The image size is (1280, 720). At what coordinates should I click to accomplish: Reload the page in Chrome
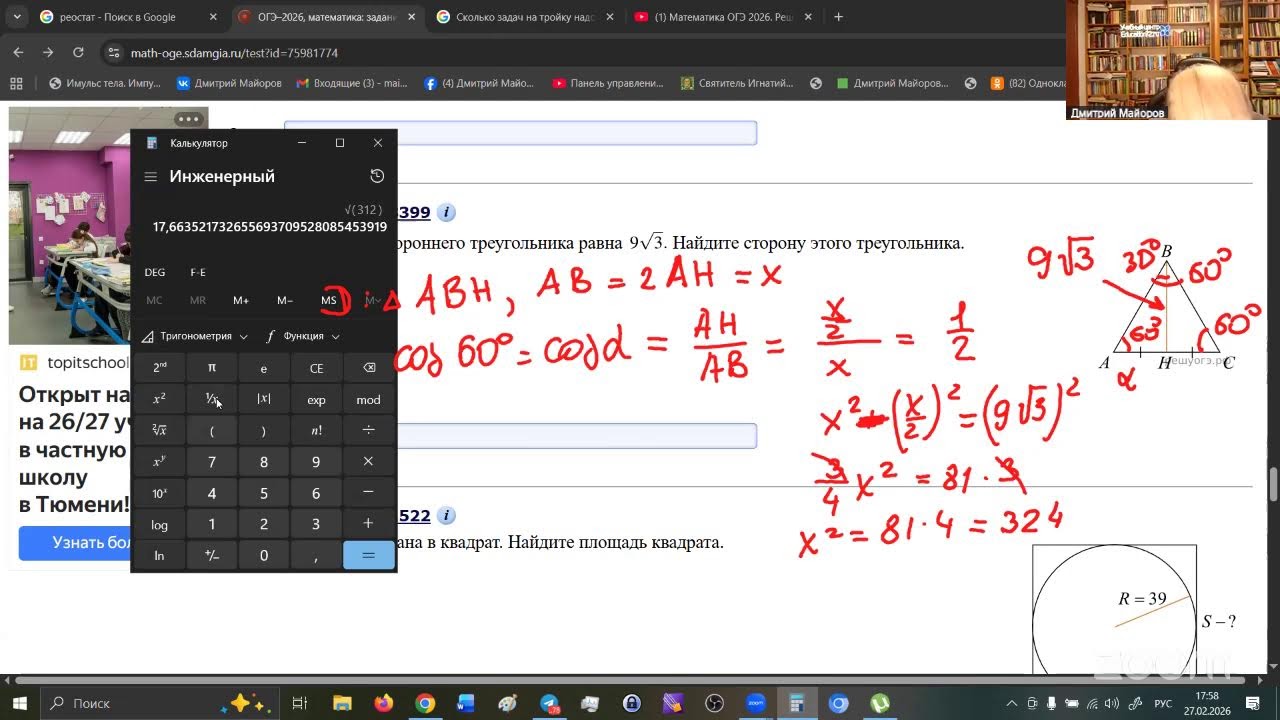click(79, 52)
